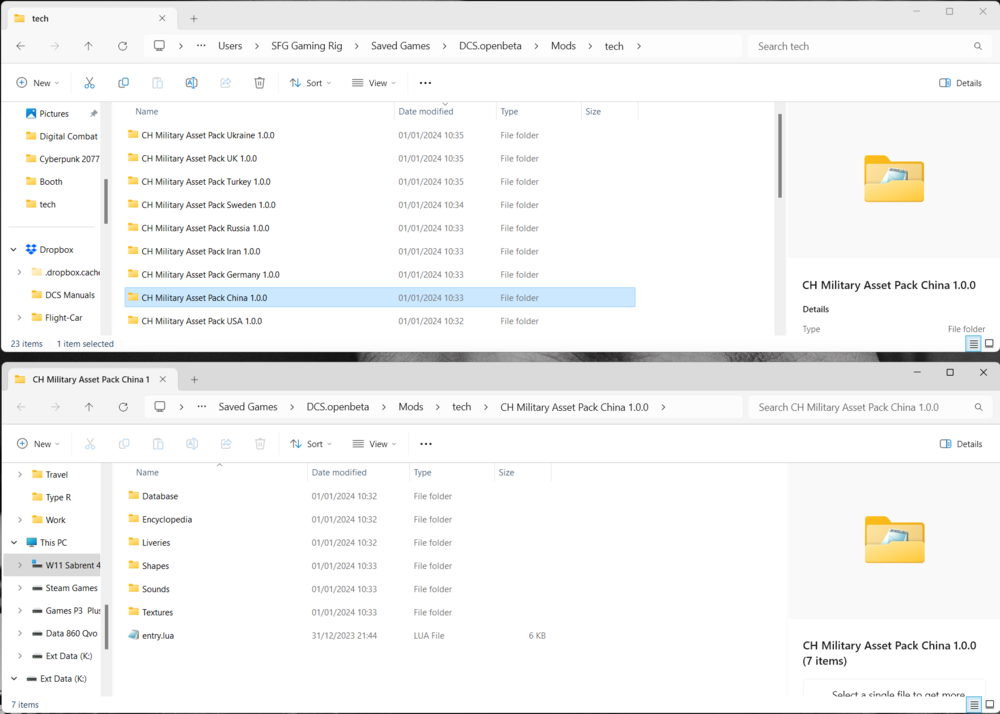
Task: Toggle Details pane in China pack window
Action: [x=961, y=444]
